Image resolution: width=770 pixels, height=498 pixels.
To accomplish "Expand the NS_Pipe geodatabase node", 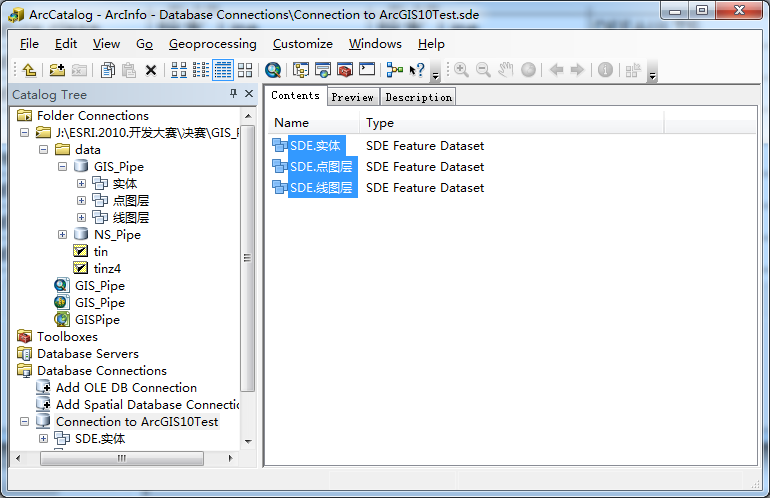I will tap(62, 235).
